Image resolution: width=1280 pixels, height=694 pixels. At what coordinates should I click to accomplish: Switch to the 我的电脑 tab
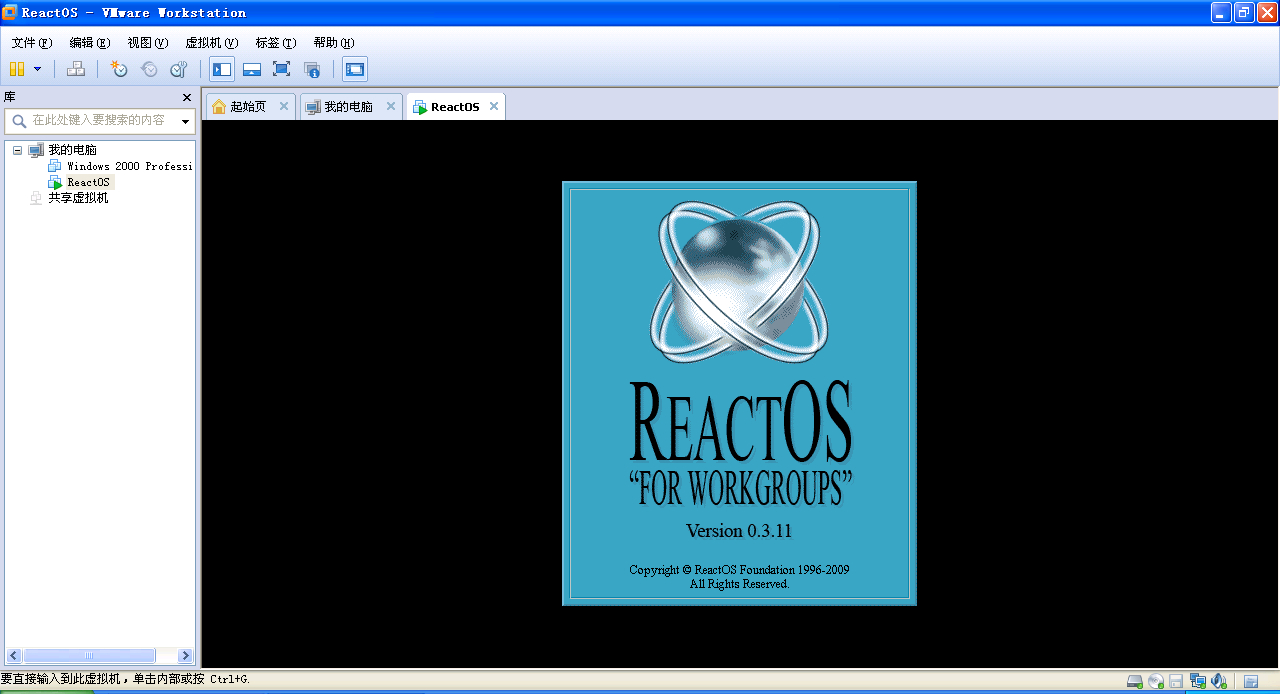[350, 107]
